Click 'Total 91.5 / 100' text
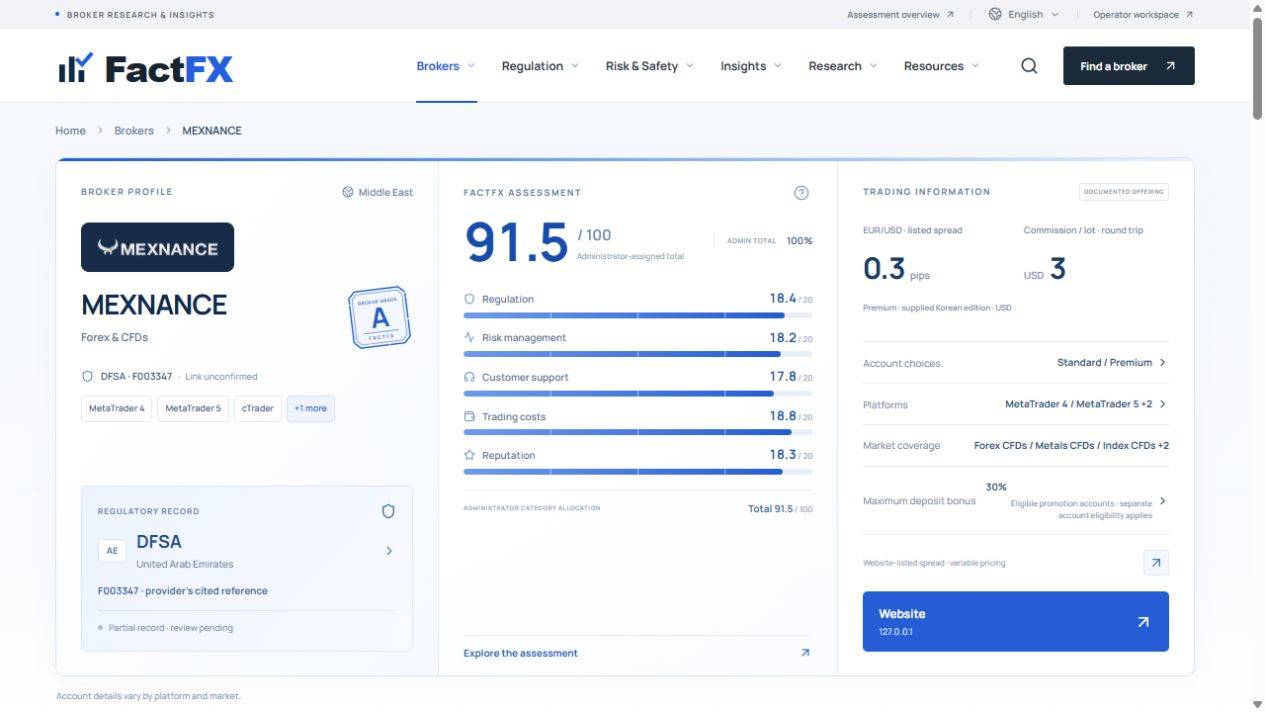This screenshot has height=712, width=1265. tap(780, 509)
